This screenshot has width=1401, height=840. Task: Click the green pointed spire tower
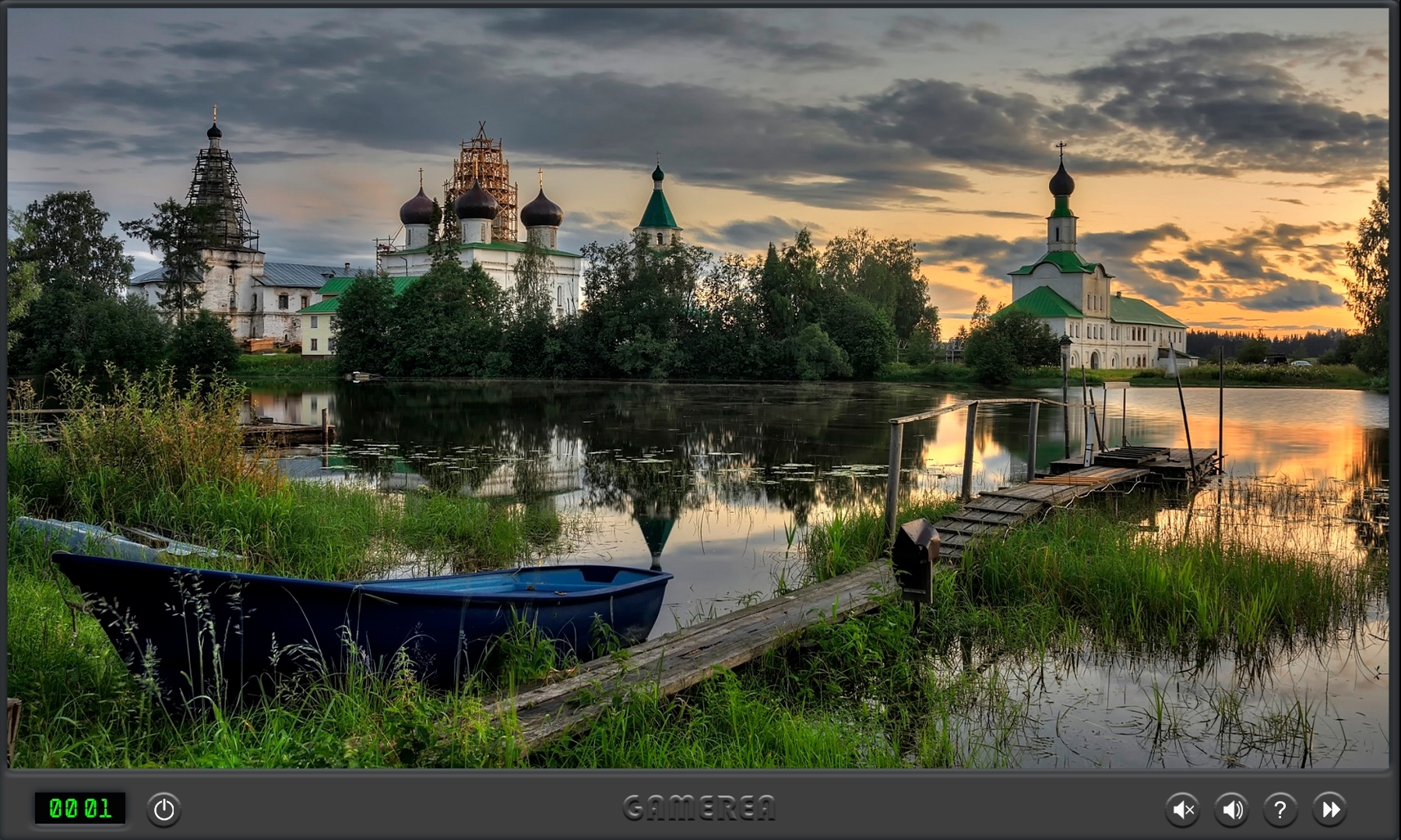pos(658,201)
